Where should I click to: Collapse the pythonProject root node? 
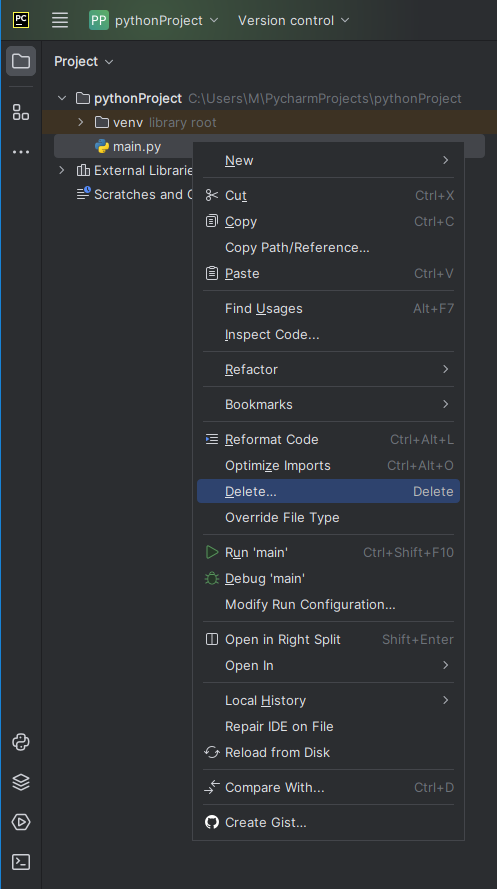click(62, 99)
